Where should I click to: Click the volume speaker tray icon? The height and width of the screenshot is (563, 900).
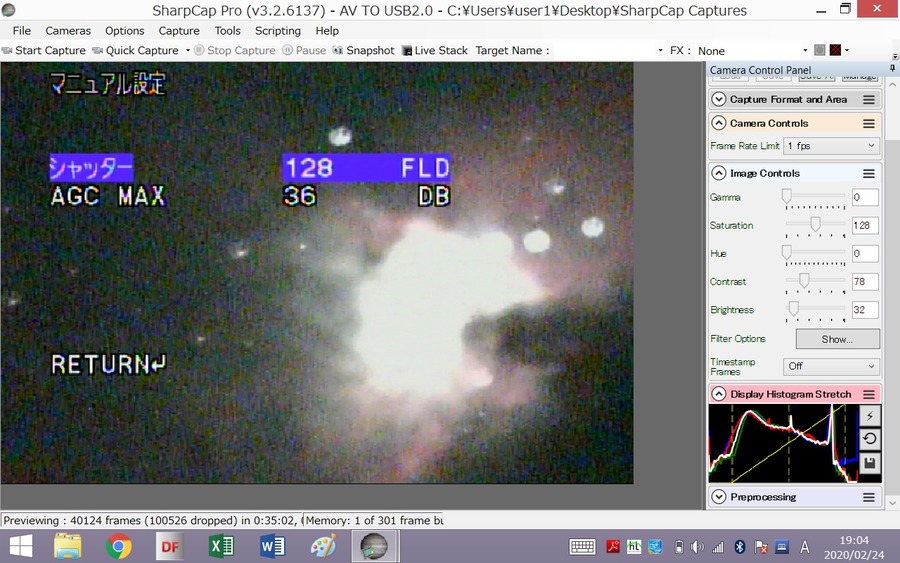[x=697, y=547]
